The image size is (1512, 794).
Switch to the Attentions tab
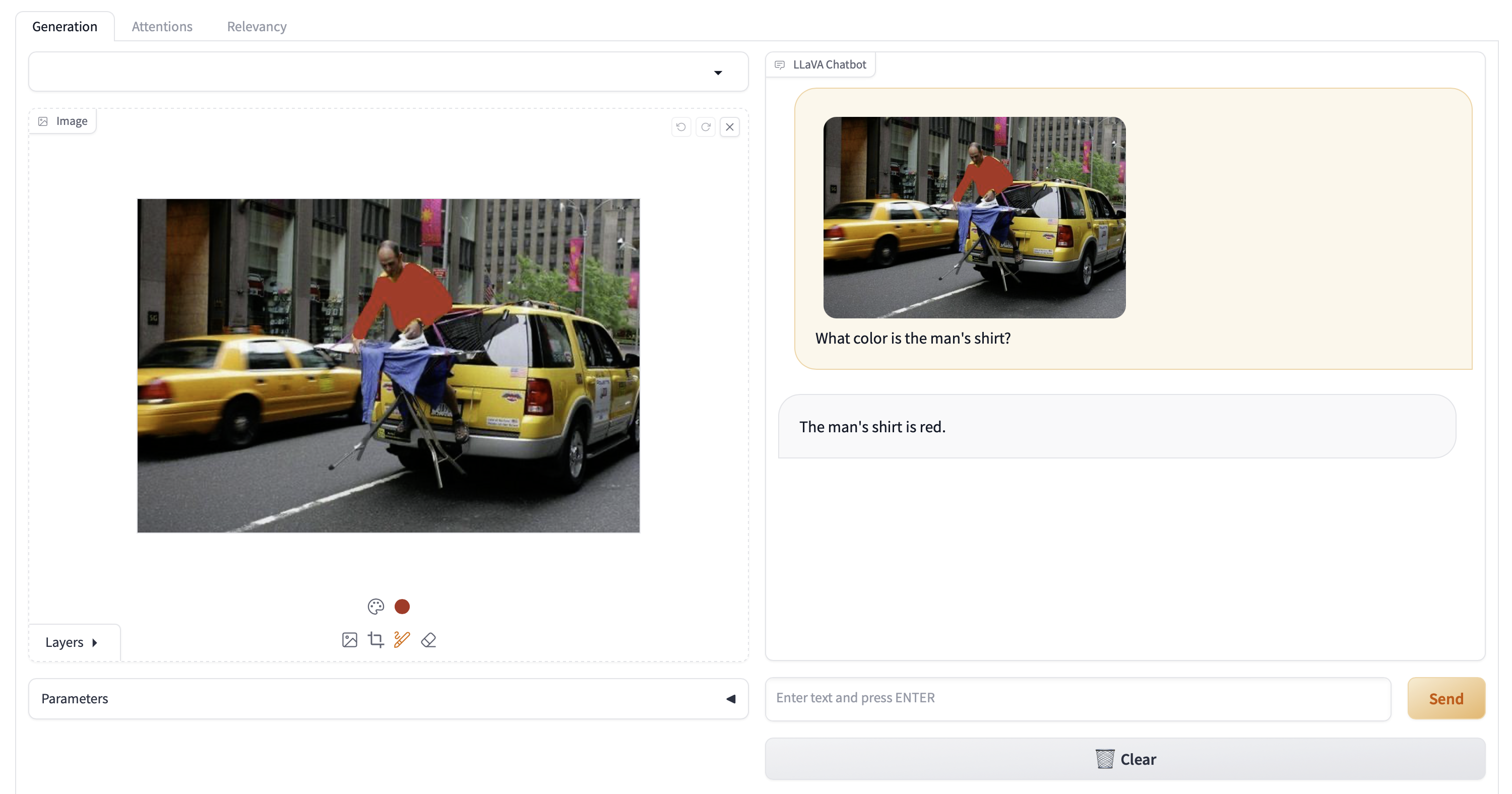[162, 25]
